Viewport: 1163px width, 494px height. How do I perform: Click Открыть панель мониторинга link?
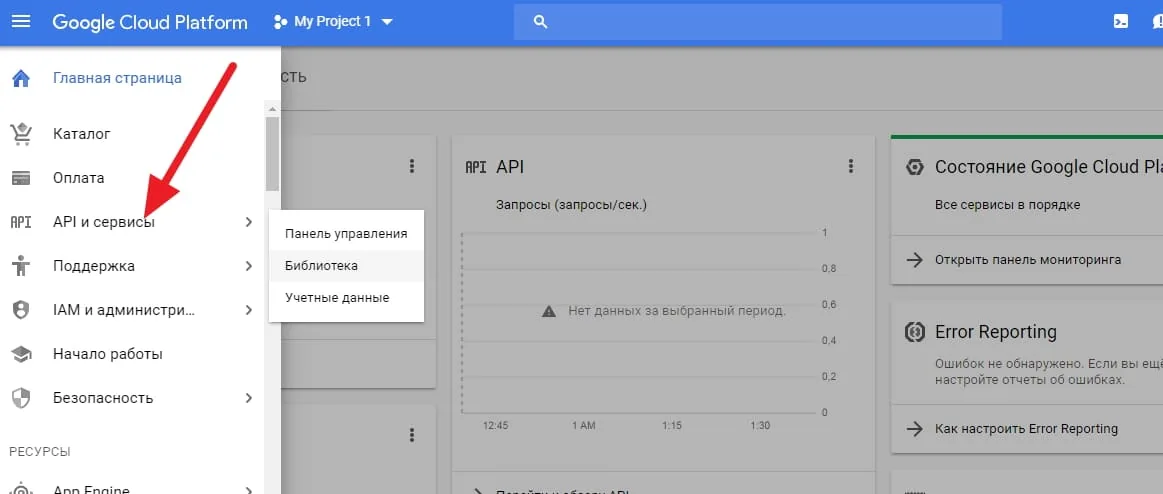(x=1028, y=260)
